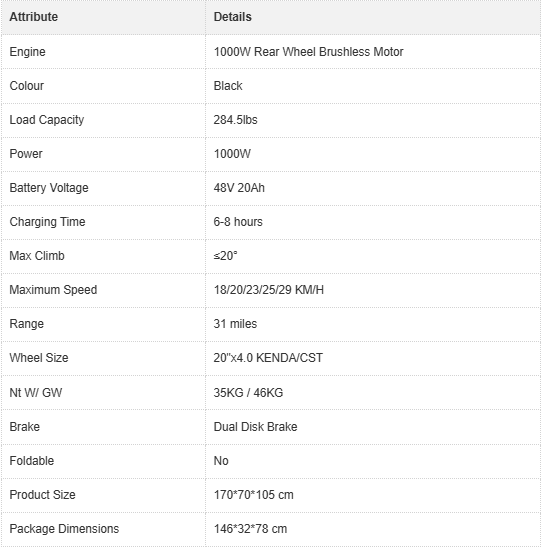
Task: Click the Details column header
Action: click(x=232, y=17)
